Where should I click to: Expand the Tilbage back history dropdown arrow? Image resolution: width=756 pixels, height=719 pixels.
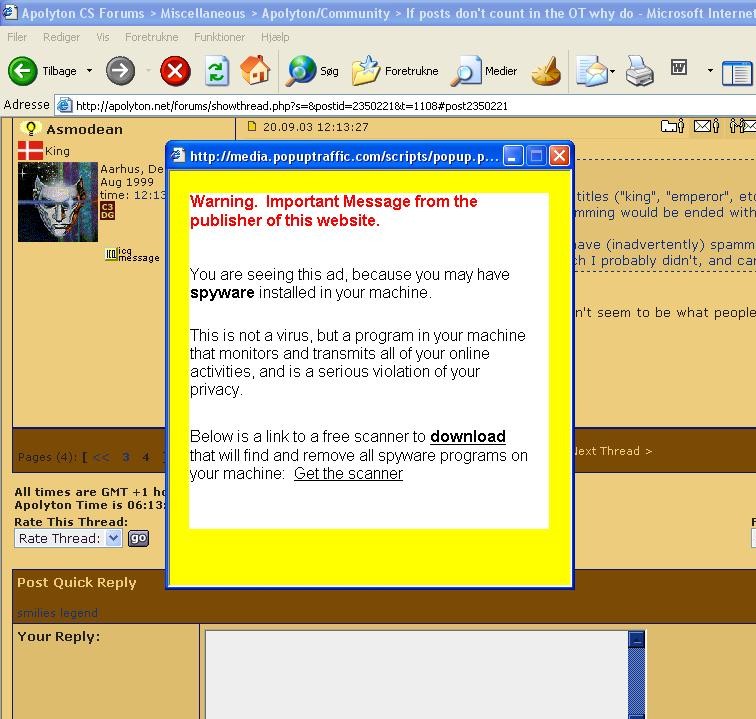coord(89,71)
